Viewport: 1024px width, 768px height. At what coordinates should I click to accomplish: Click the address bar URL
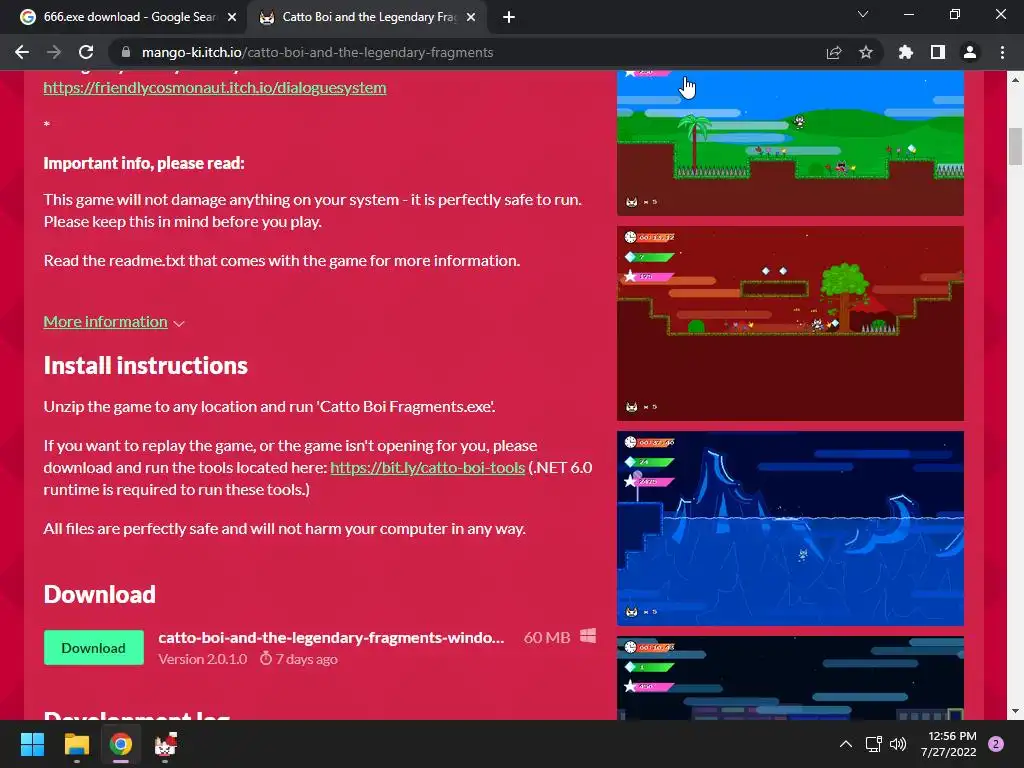(x=317, y=52)
